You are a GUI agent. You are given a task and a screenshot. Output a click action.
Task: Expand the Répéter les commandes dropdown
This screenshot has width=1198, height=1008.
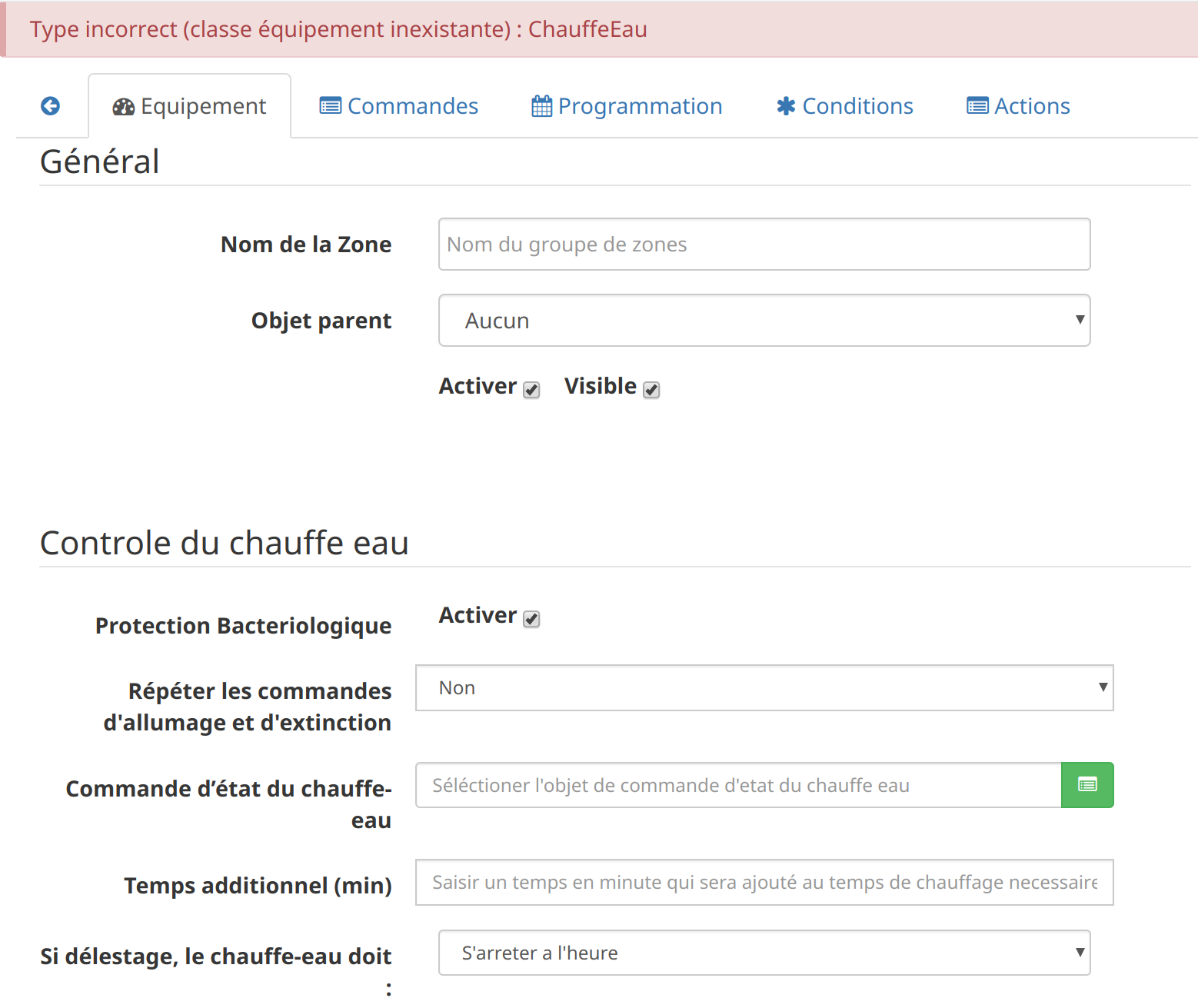pyautogui.click(x=764, y=688)
